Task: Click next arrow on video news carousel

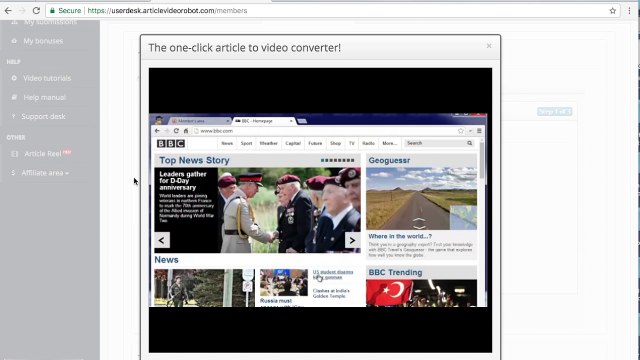Action: 352,240
